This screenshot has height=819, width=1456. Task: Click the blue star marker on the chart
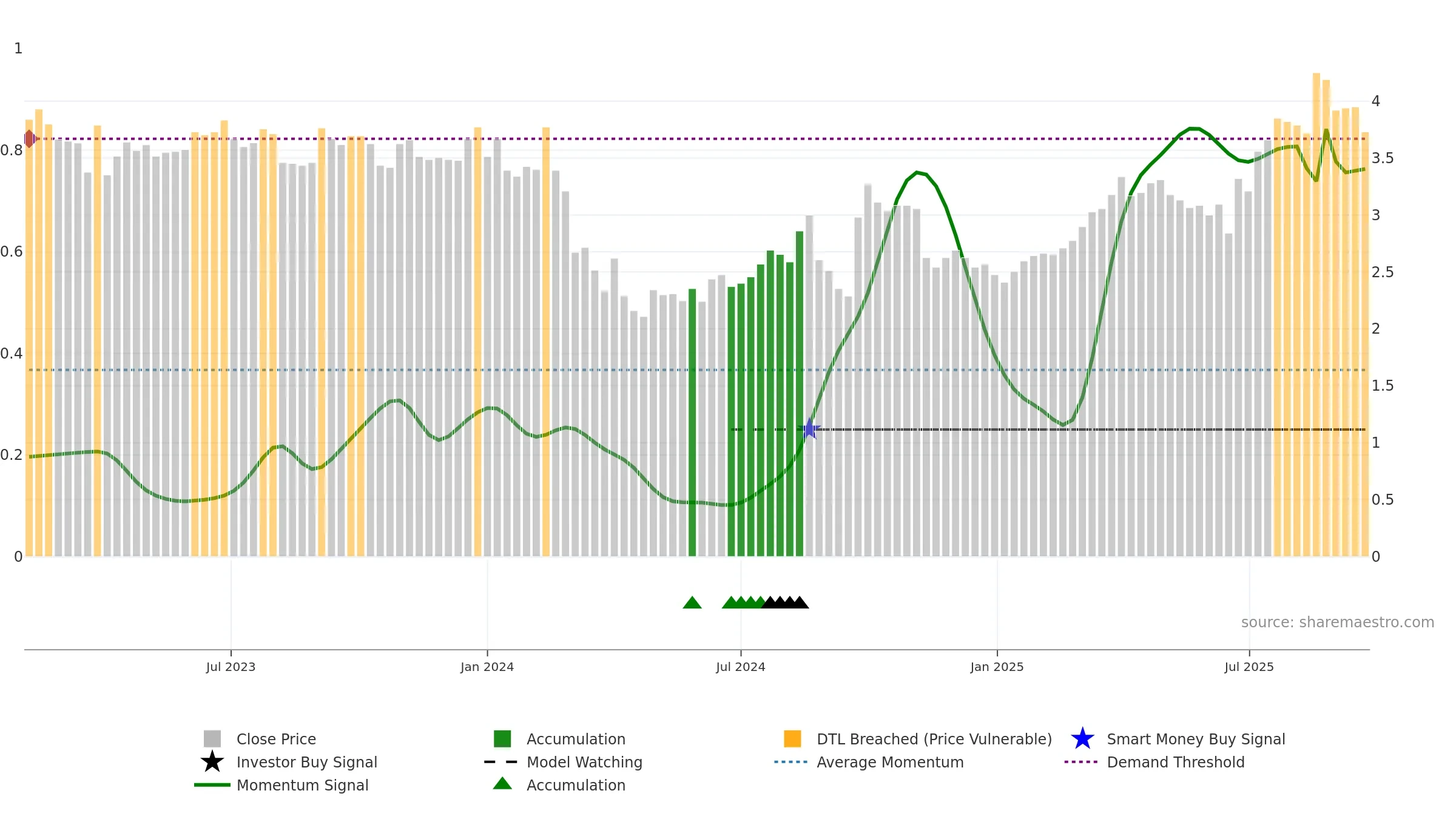click(x=809, y=429)
